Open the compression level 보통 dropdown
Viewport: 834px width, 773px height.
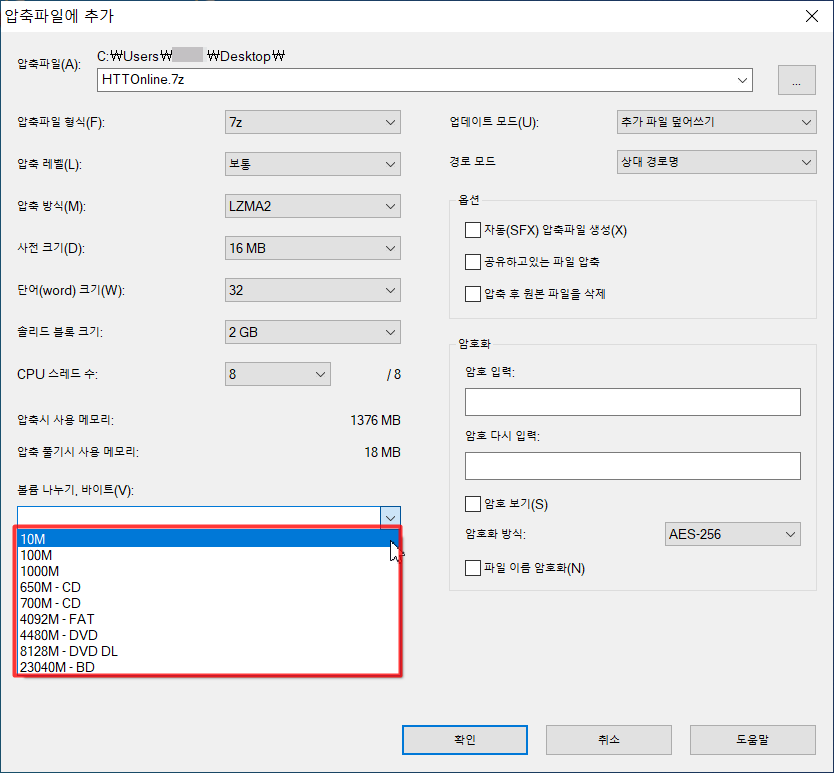[x=313, y=164]
